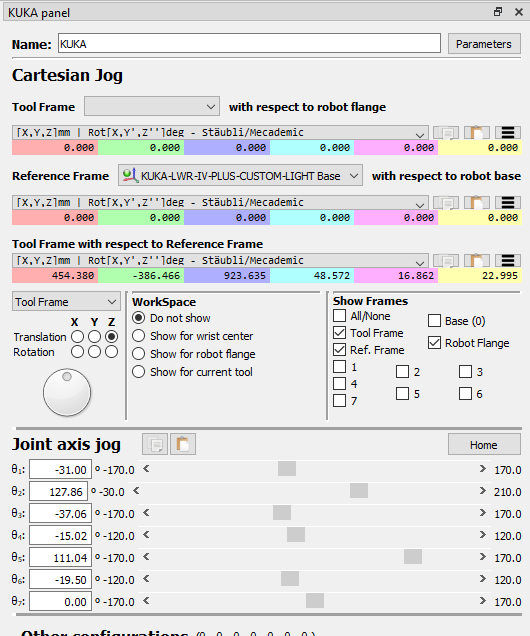Paste Reference Frame pose values icon
This screenshot has height=636, width=530.
pyautogui.click(x=477, y=202)
